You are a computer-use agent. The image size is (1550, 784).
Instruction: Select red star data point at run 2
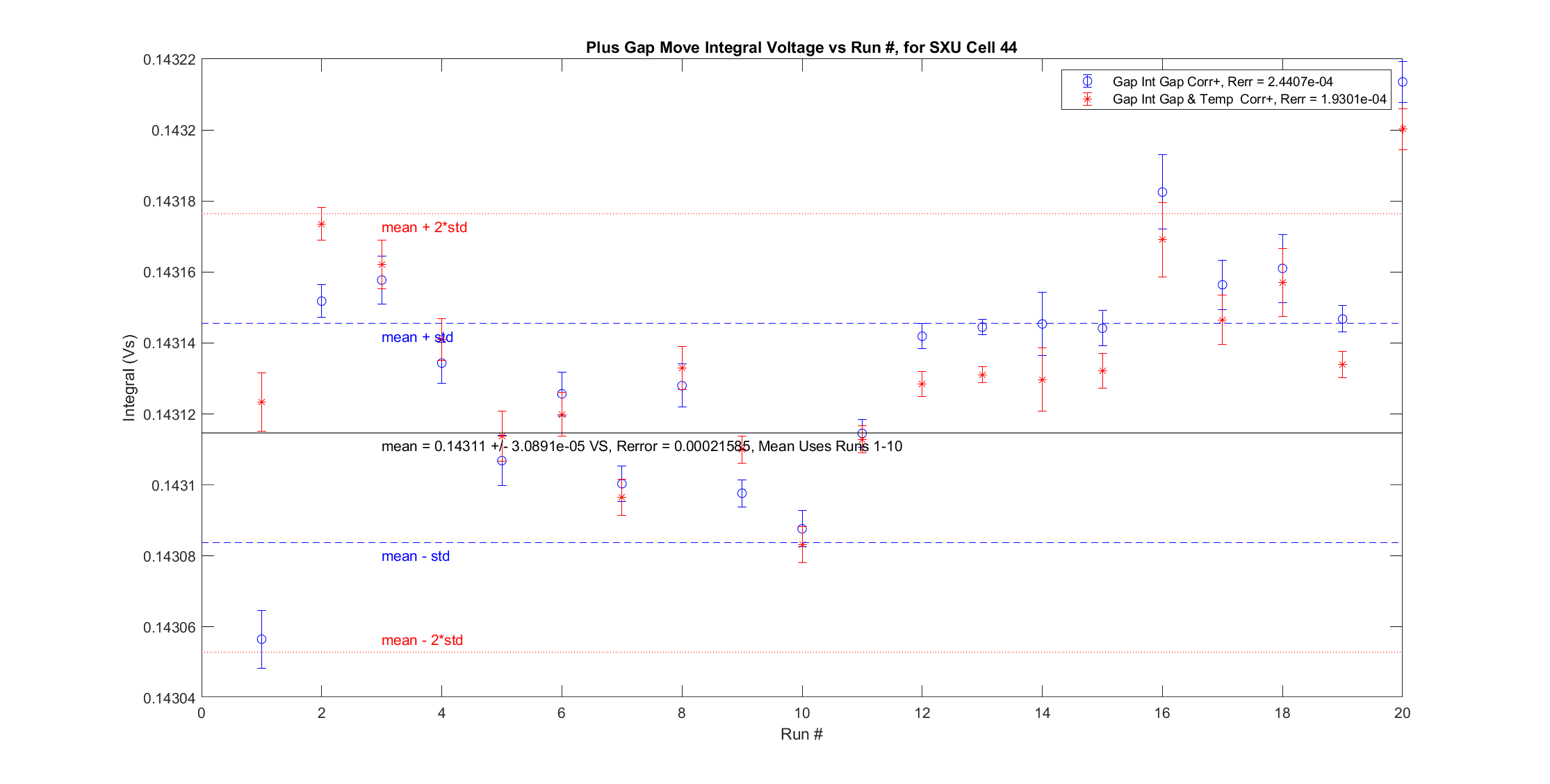point(321,224)
